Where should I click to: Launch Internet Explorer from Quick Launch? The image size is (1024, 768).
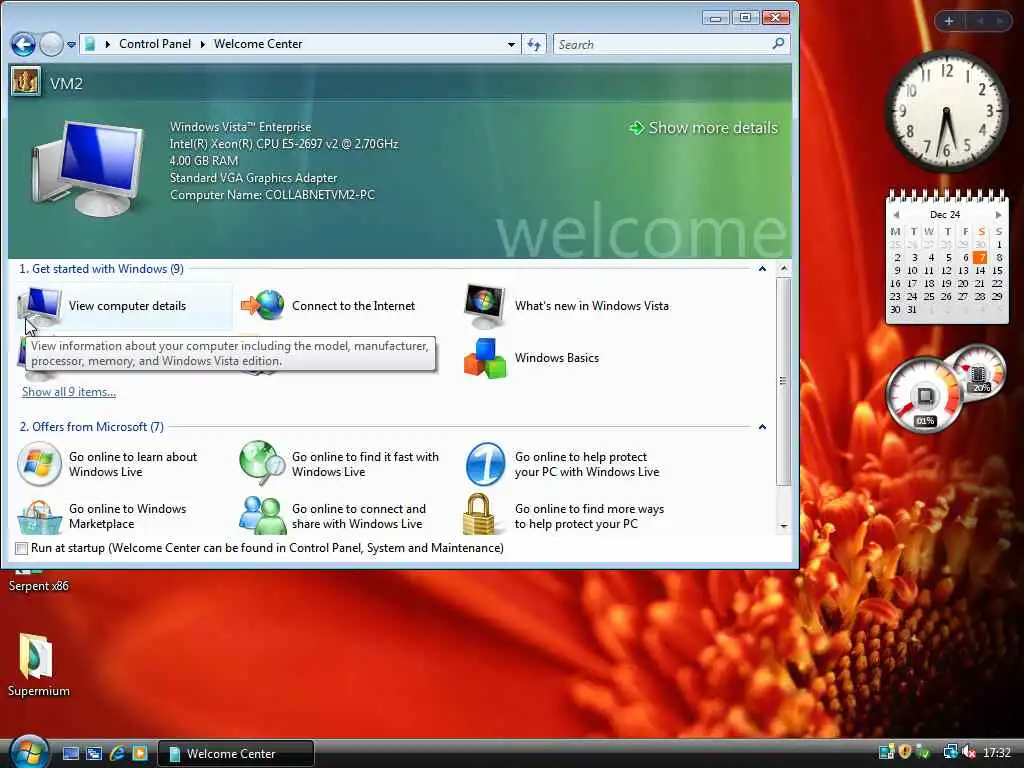(118, 753)
